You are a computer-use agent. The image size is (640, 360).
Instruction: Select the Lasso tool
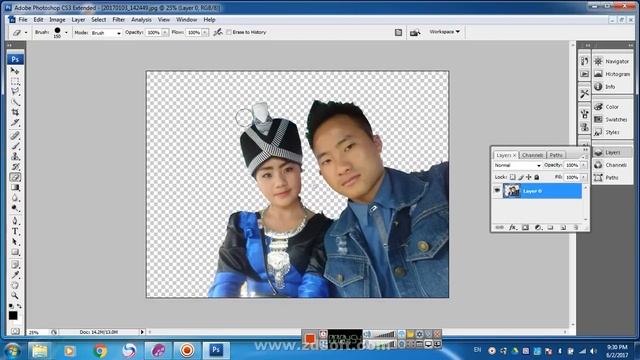(x=15, y=91)
